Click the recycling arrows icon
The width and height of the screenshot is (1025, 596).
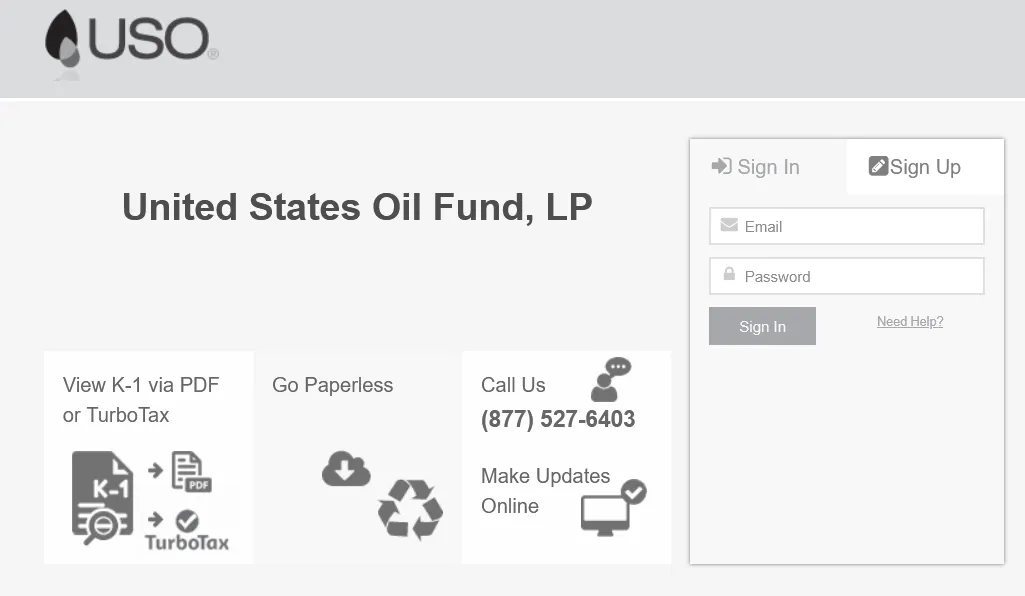pos(412,512)
